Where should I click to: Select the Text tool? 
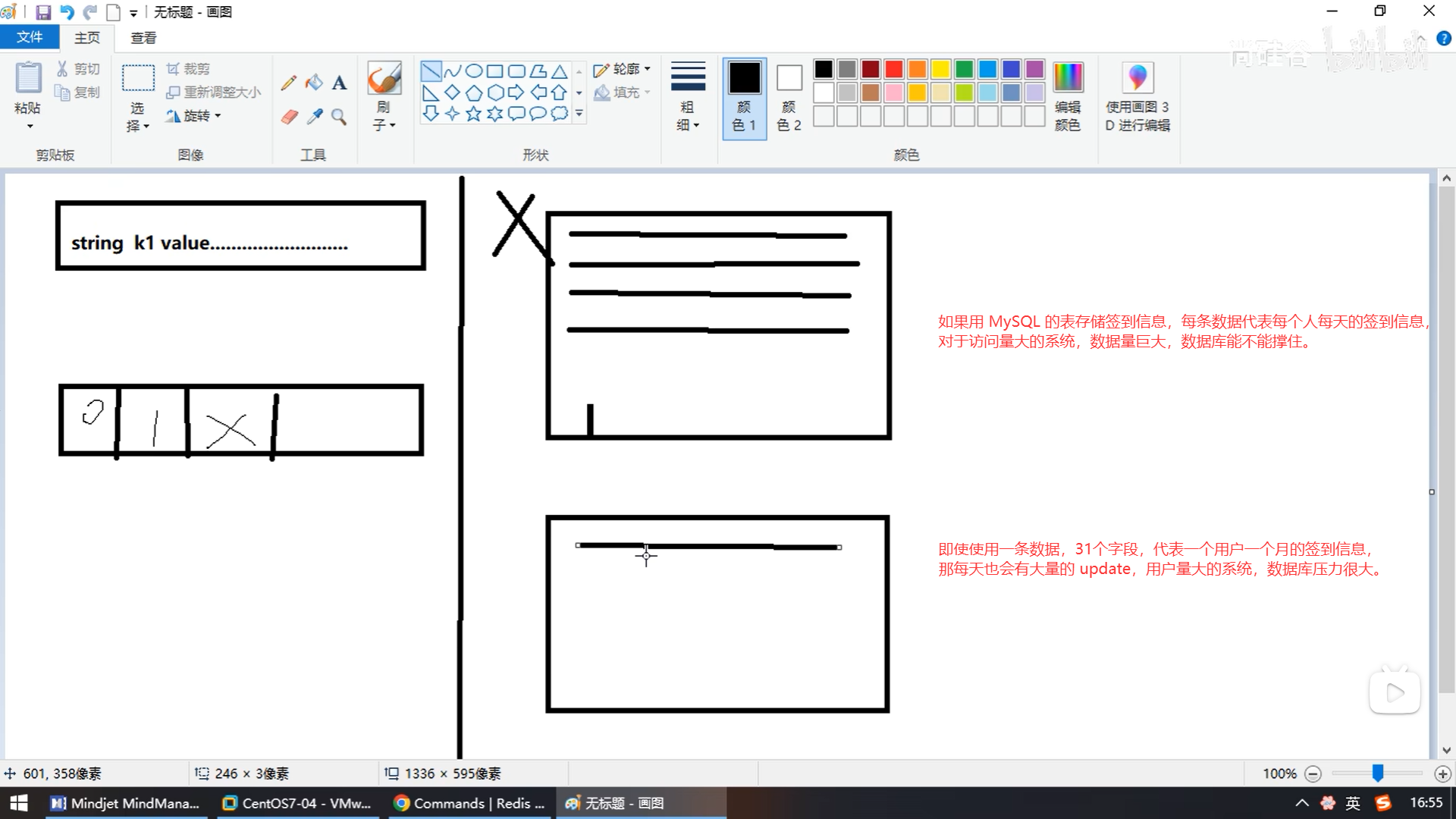pos(339,83)
